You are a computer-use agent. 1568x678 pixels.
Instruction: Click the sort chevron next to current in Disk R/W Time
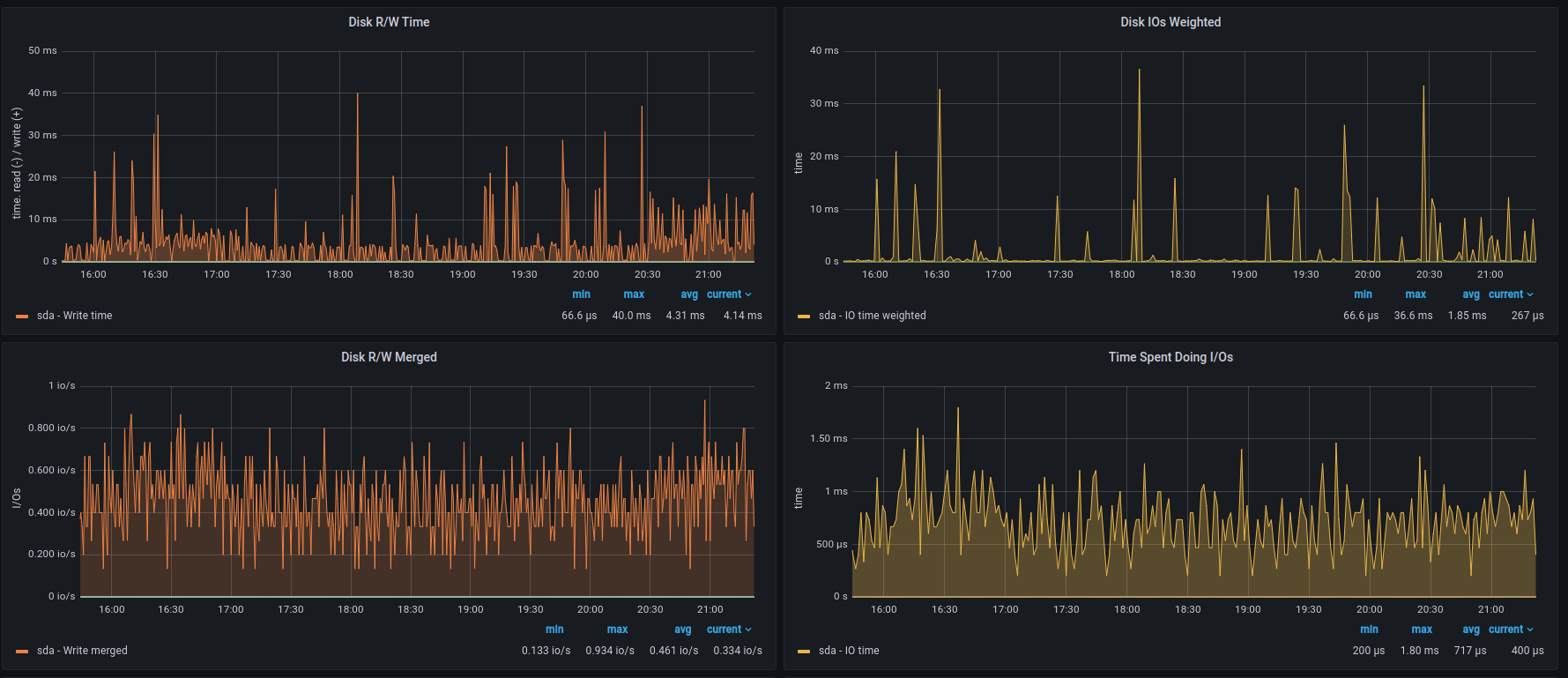click(748, 294)
